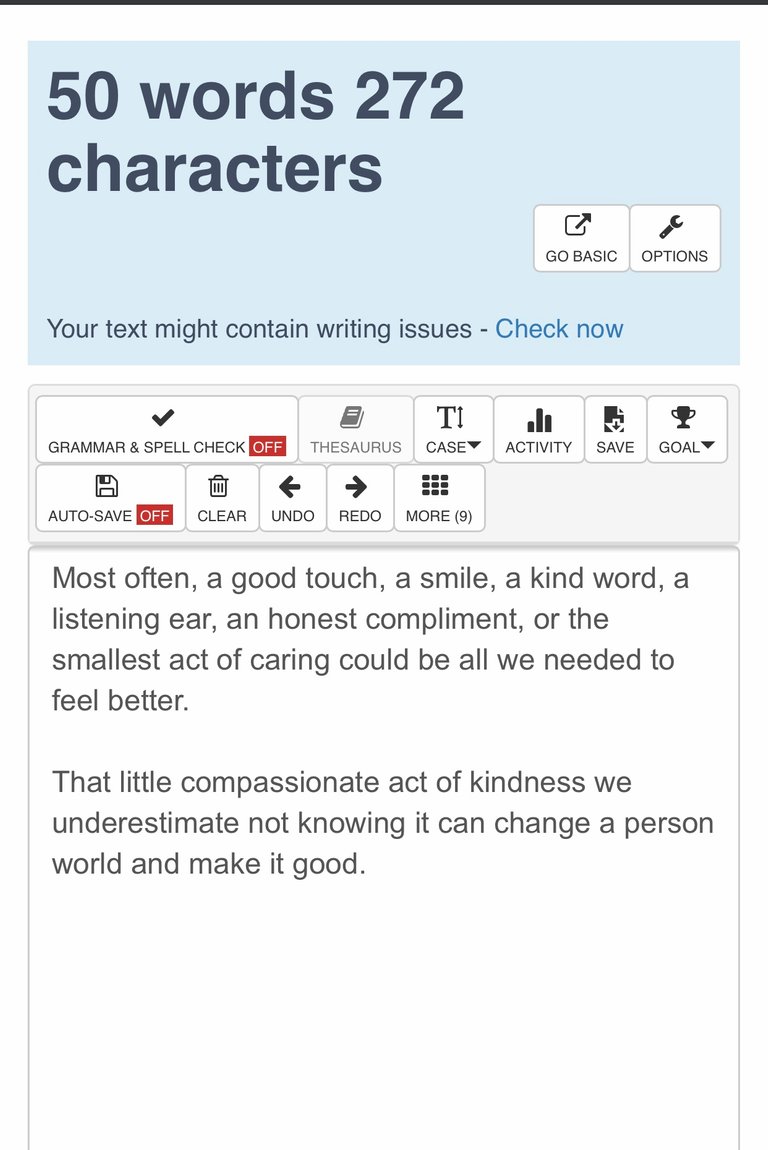Click the word count heading
Screen dimensions: 768x1150
(x=255, y=132)
